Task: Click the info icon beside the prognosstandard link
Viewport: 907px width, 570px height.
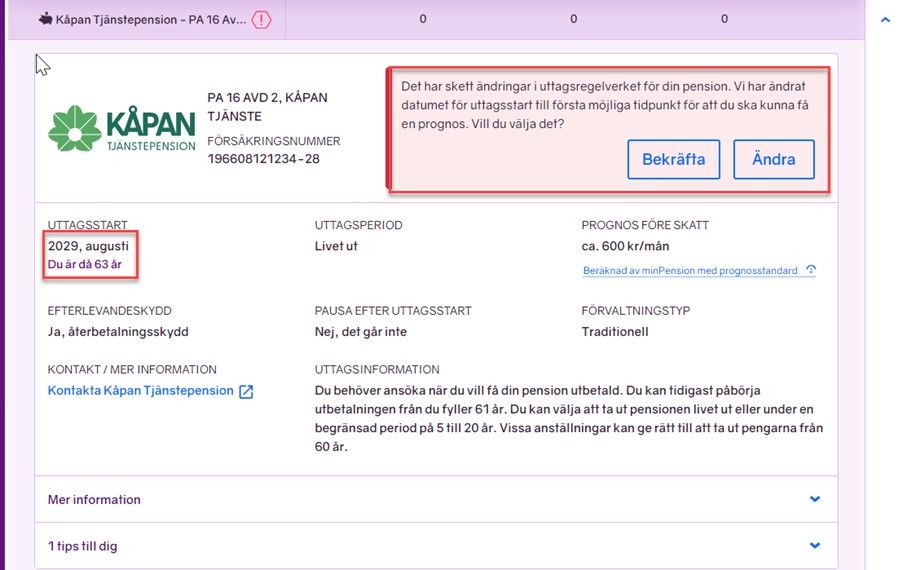Action: coord(811,271)
